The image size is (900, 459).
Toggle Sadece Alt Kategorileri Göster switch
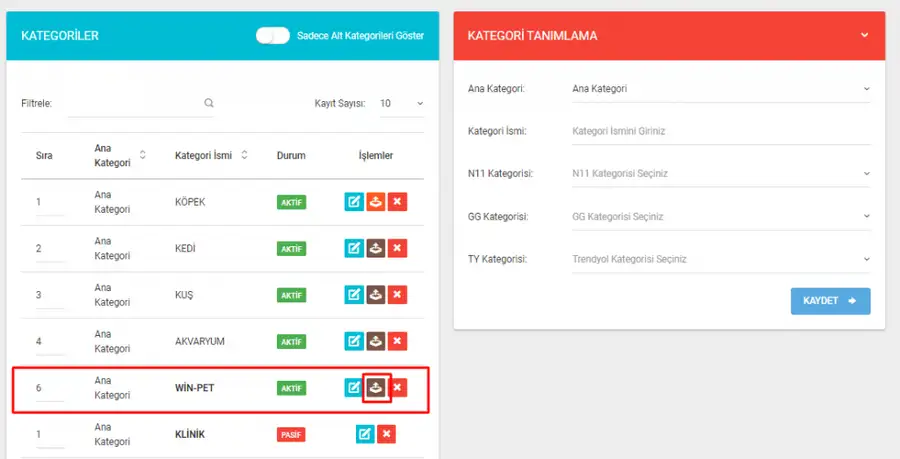[x=273, y=36]
